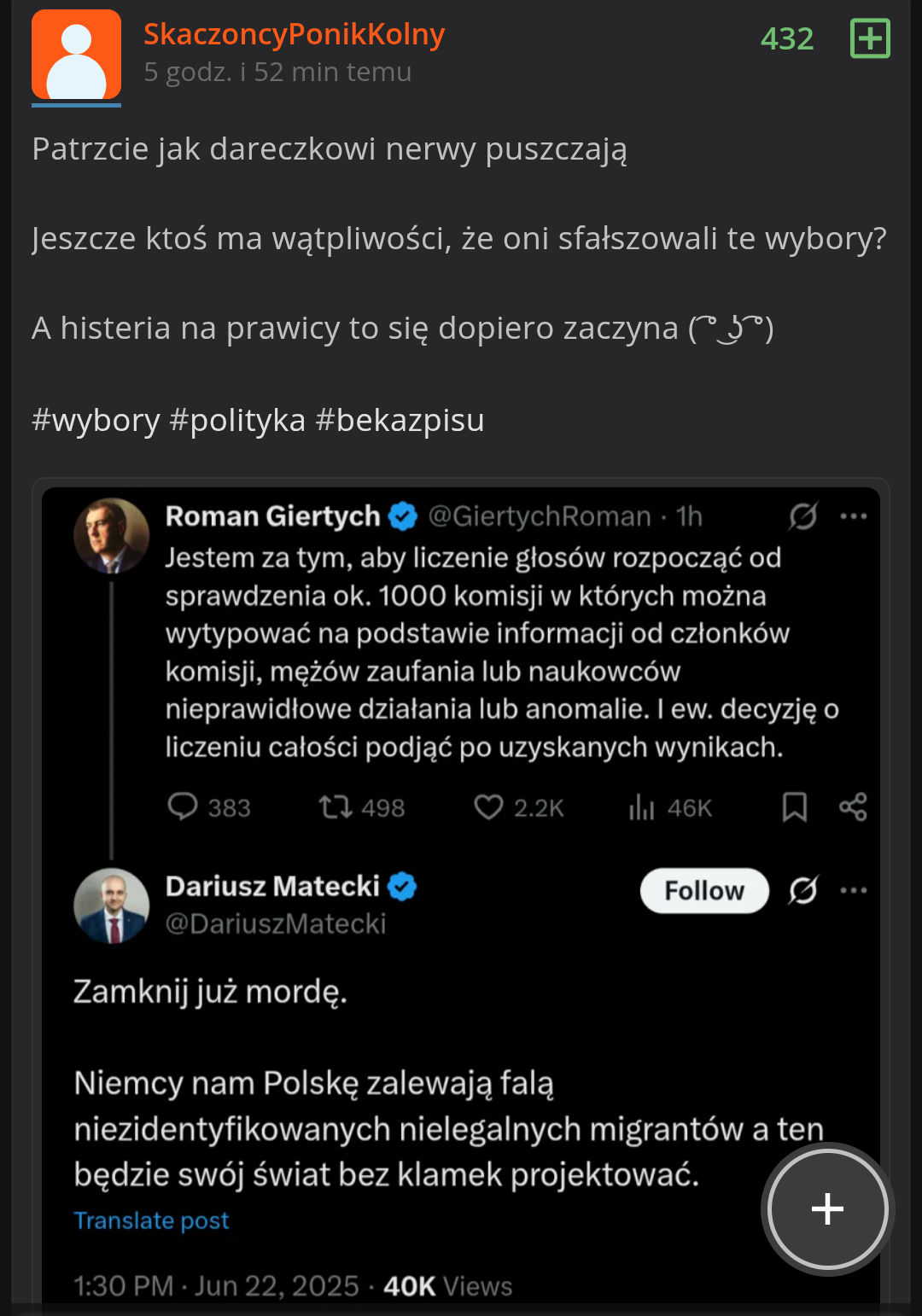Click the poster's orange avatar
Image resolution: width=922 pixels, height=1316 pixels.
[x=76, y=56]
